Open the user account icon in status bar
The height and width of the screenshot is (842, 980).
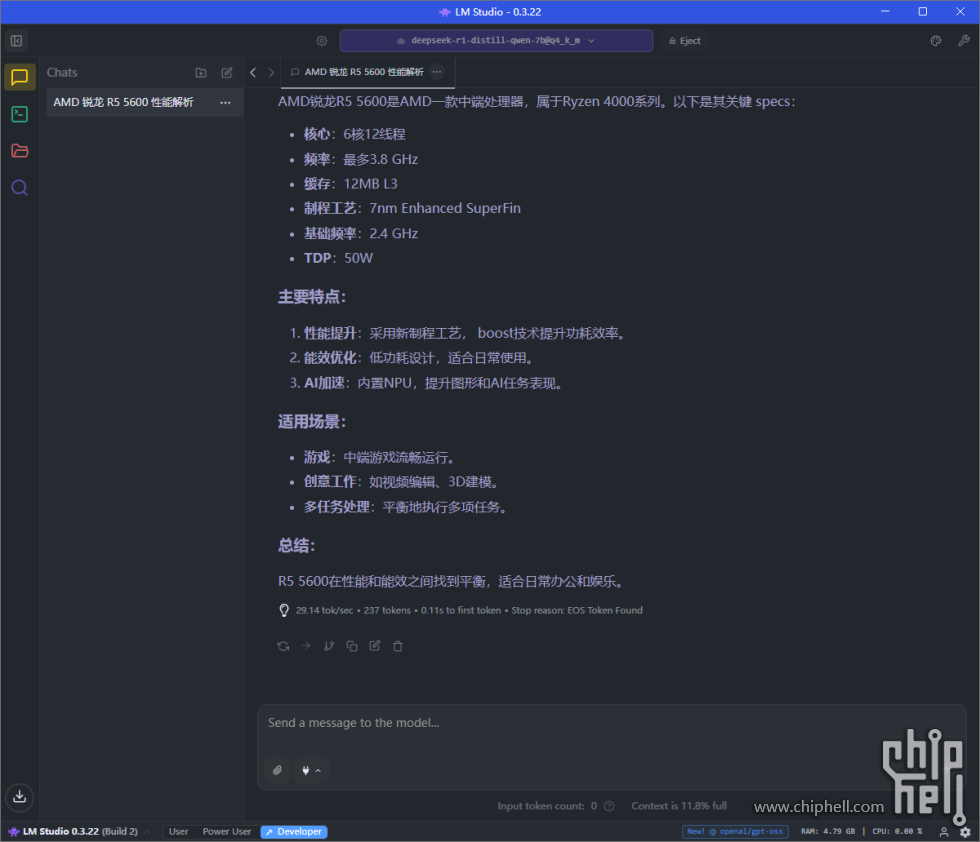click(x=944, y=832)
